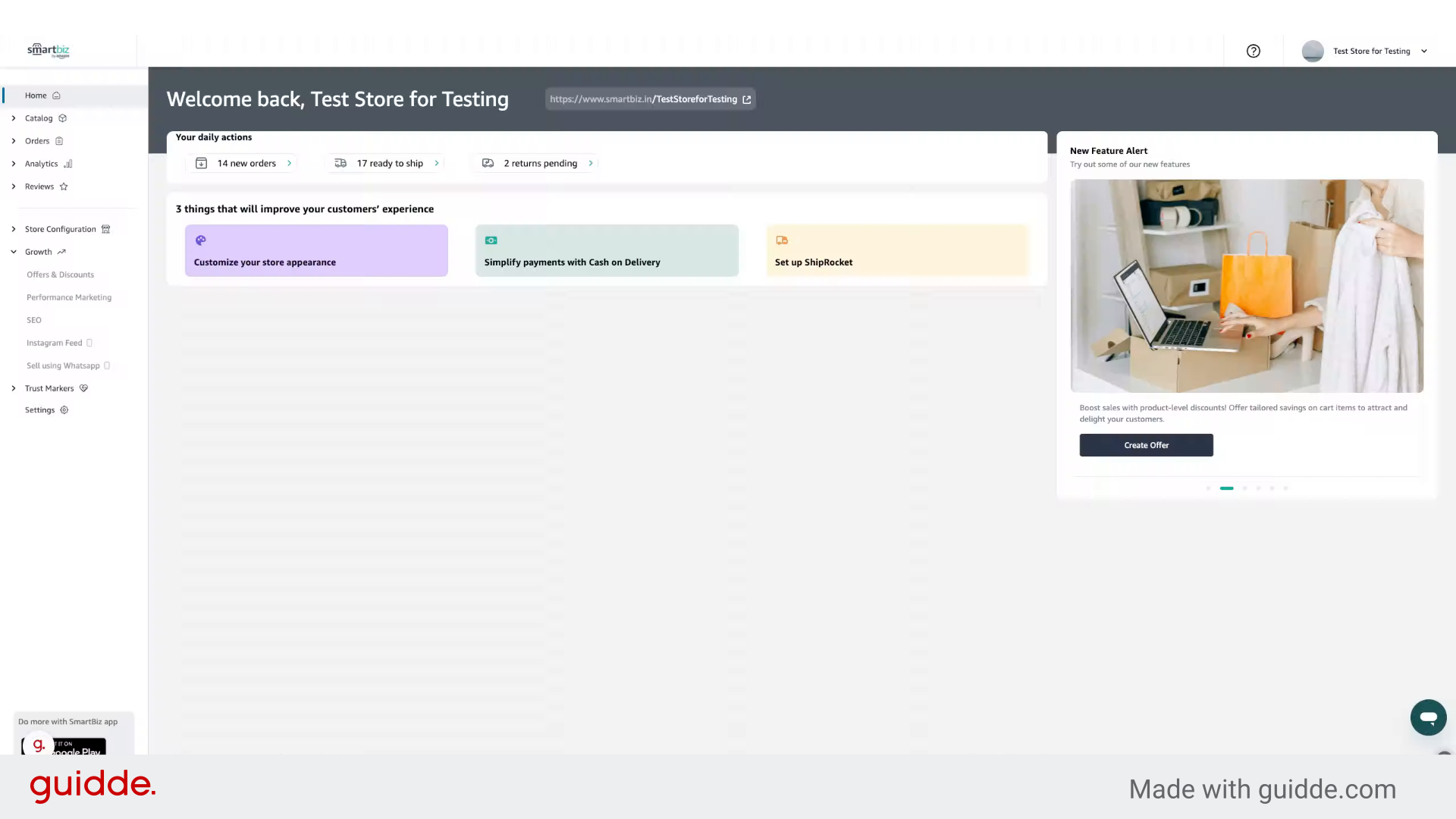Click the Home icon in the sidebar

coord(57,96)
